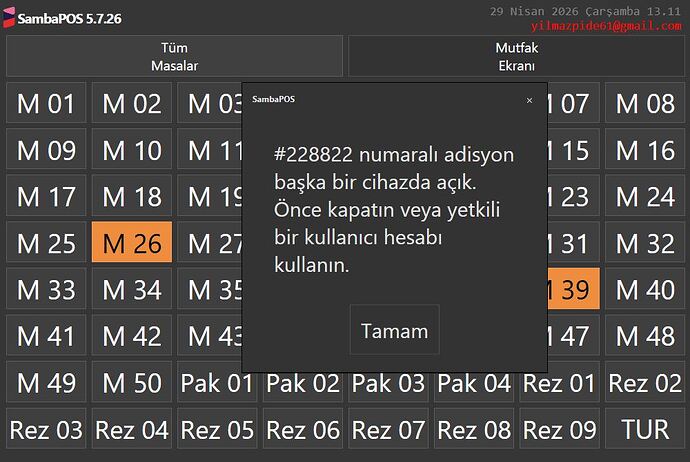690x462 pixels.
Task: Click the SambaPOS logo icon
Action: point(9,18)
